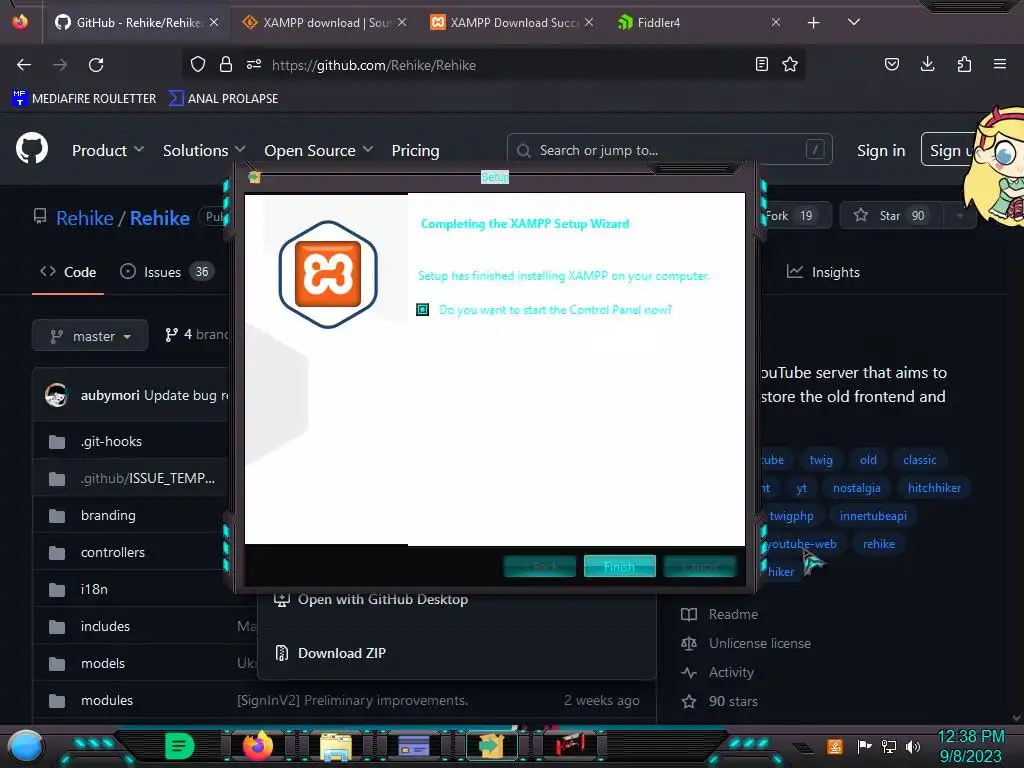The width and height of the screenshot is (1024, 768).
Task: Click the red taskbar application icon
Action: (x=570, y=745)
